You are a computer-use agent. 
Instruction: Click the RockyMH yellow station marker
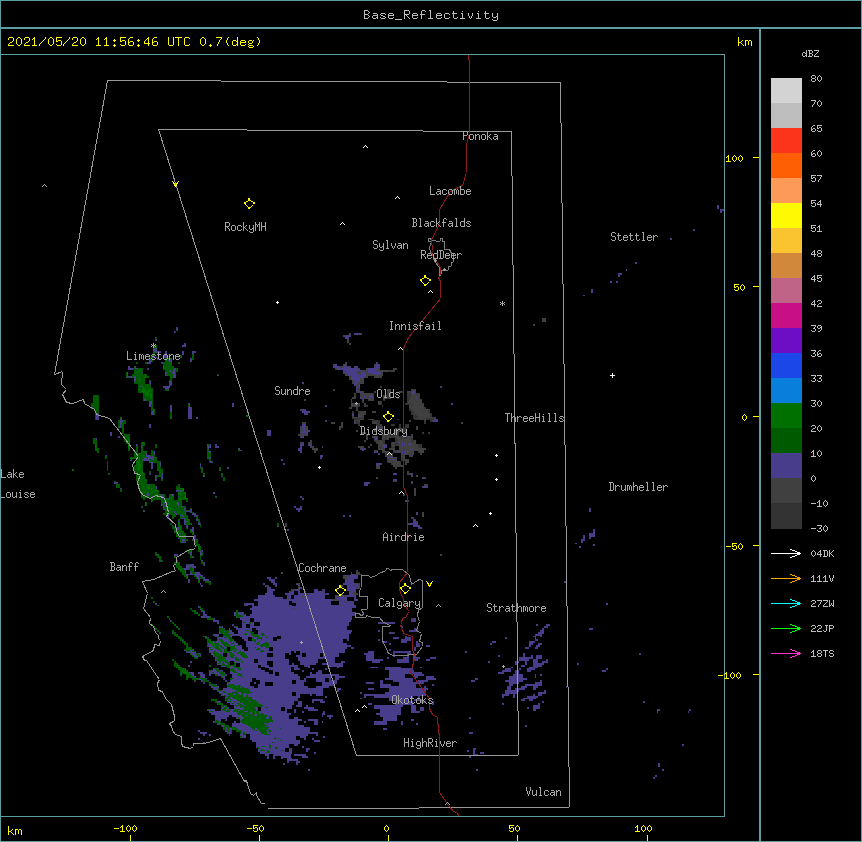tap(249, 204)
